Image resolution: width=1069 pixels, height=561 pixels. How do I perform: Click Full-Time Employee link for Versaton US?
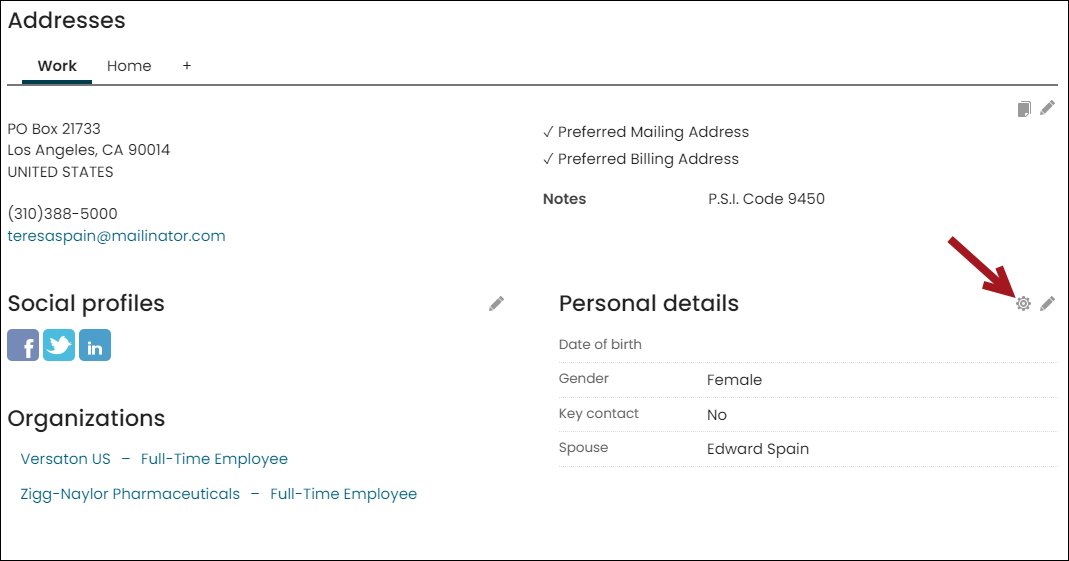(x=214, y=459)
